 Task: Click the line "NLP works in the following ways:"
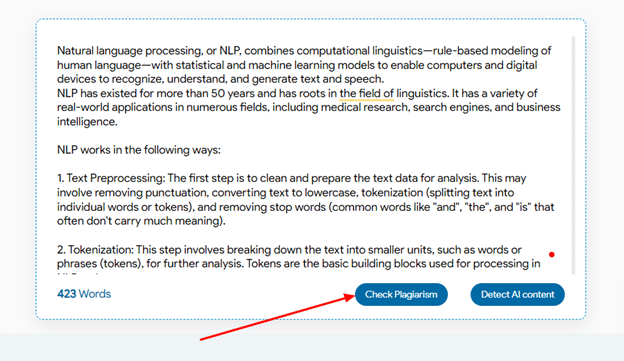(x=138, y=150)
